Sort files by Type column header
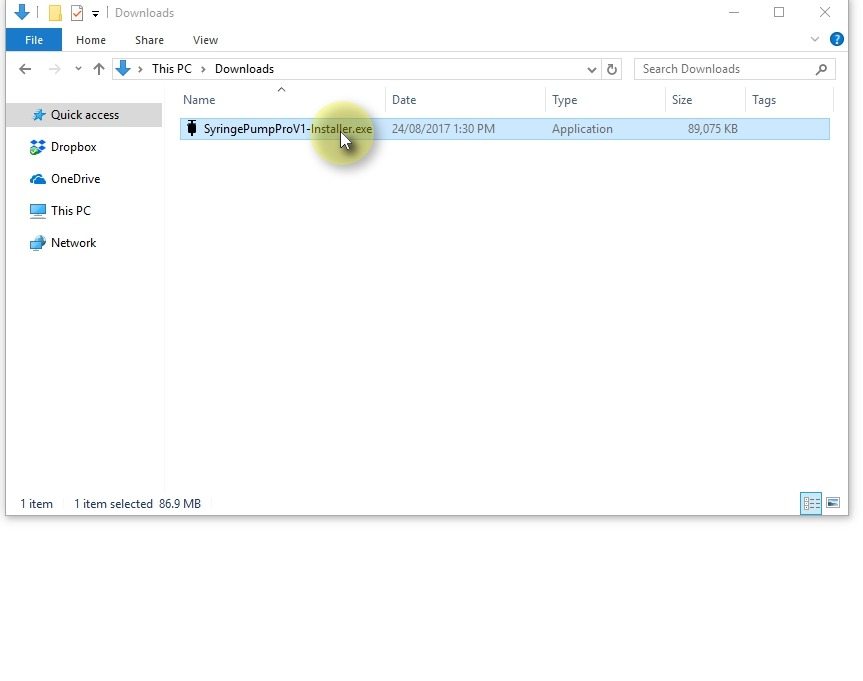The image size is (863, 681). [x=605, y=100]
